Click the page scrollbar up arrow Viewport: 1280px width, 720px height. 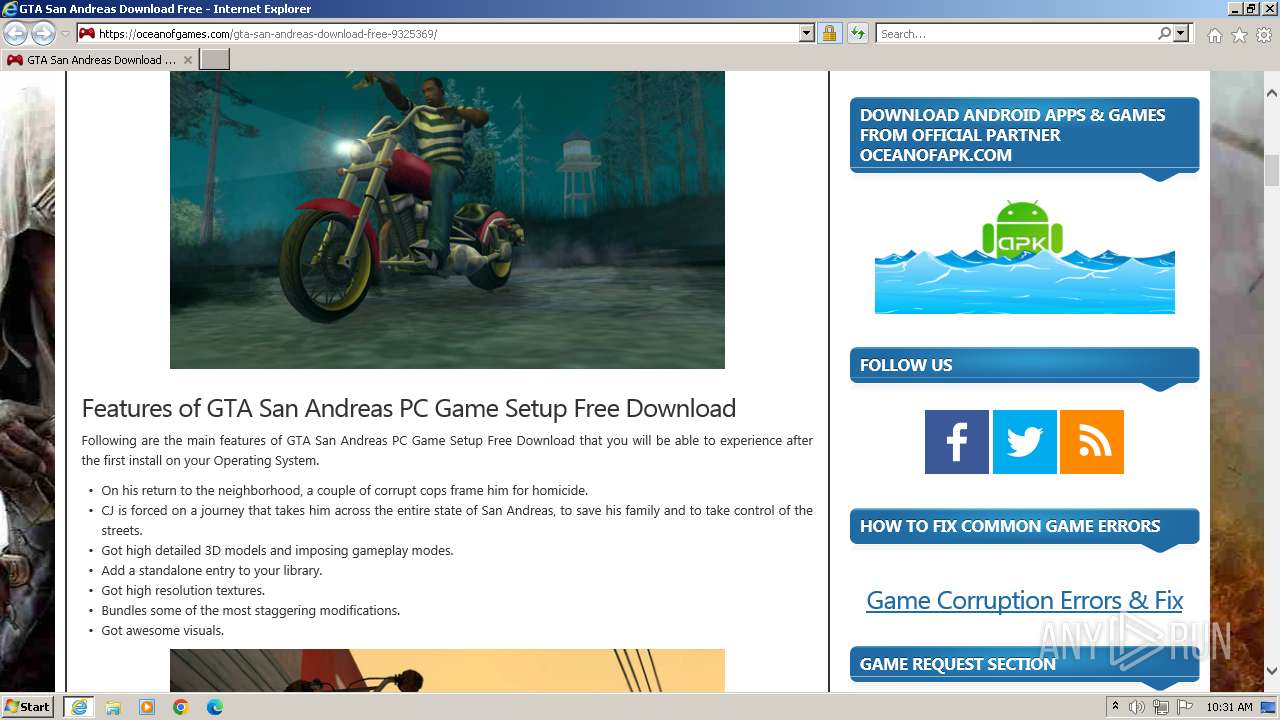(1272, 92)
